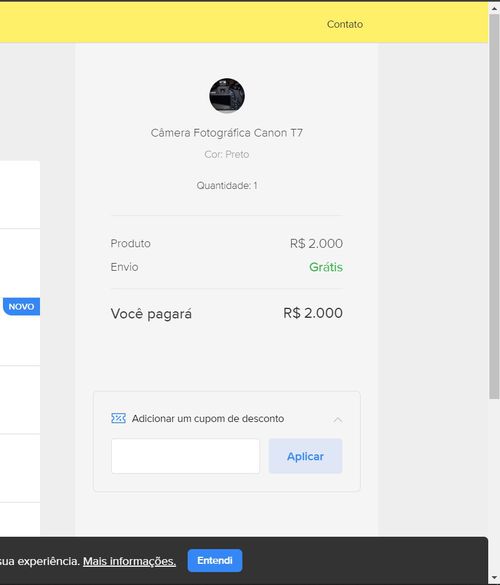Focus the coupon code input field

pos(185,456)
